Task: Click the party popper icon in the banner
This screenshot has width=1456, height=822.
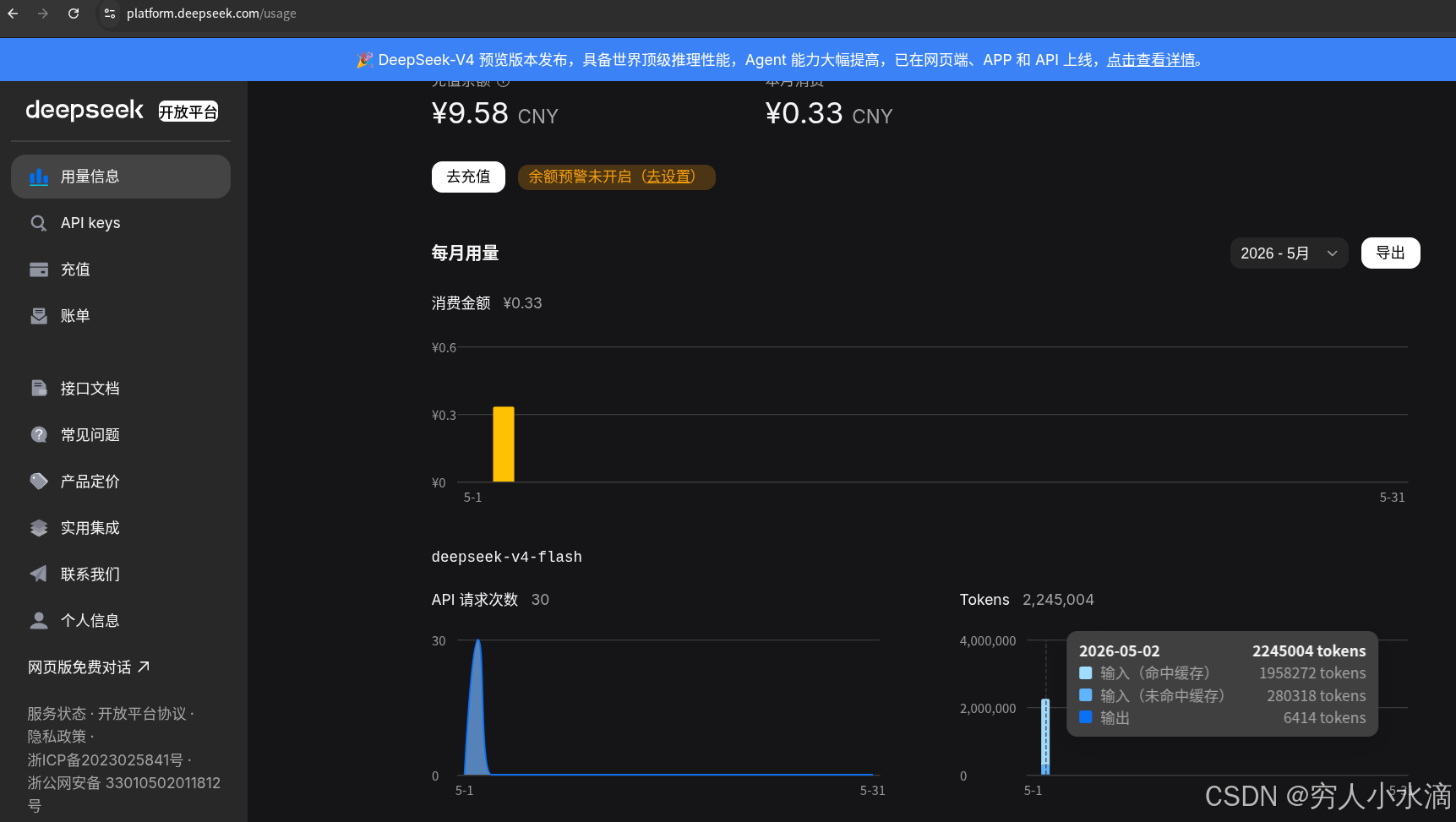Action: (365, 60)
